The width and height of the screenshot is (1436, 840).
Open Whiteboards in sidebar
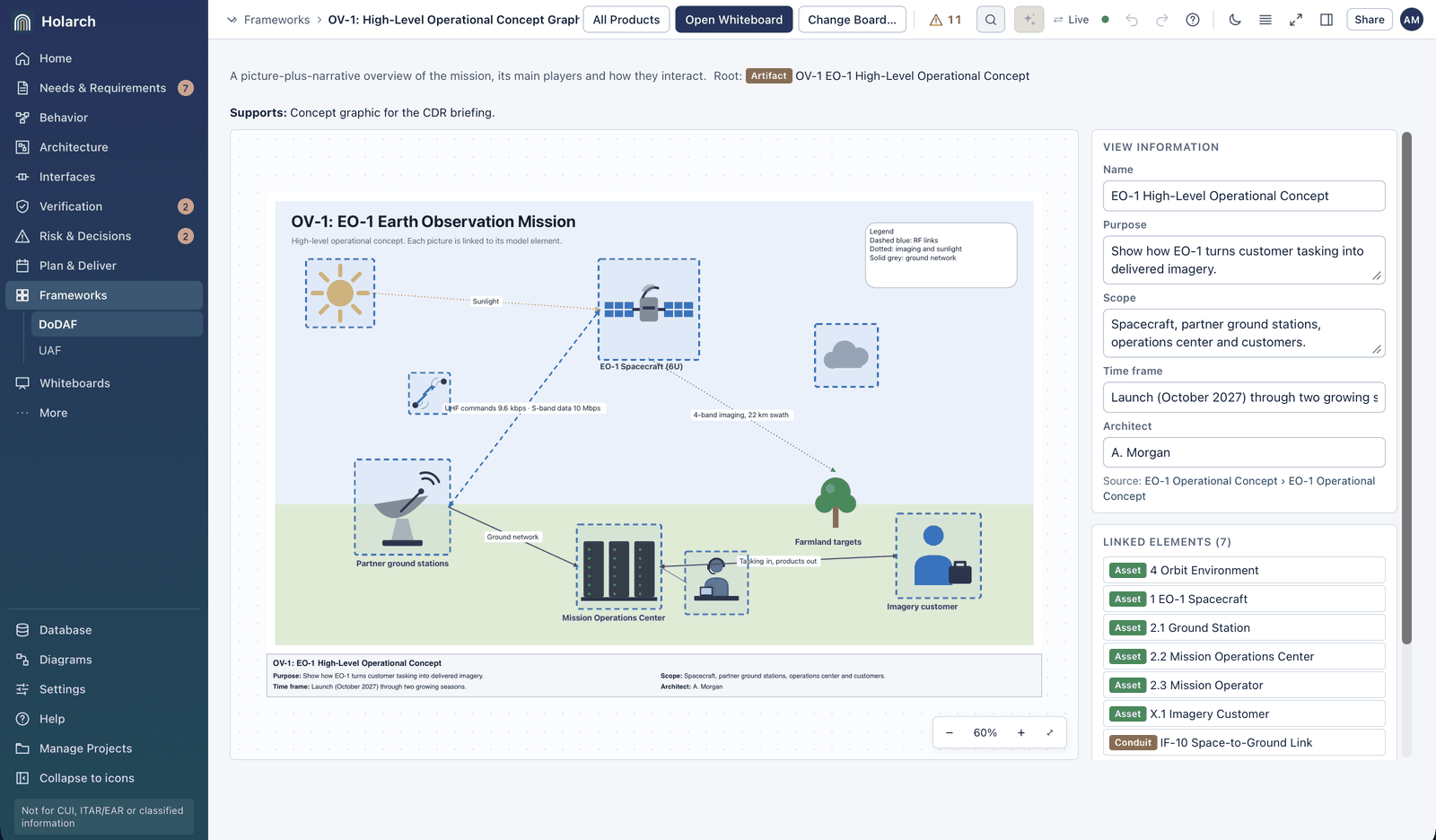click(104, 383)
